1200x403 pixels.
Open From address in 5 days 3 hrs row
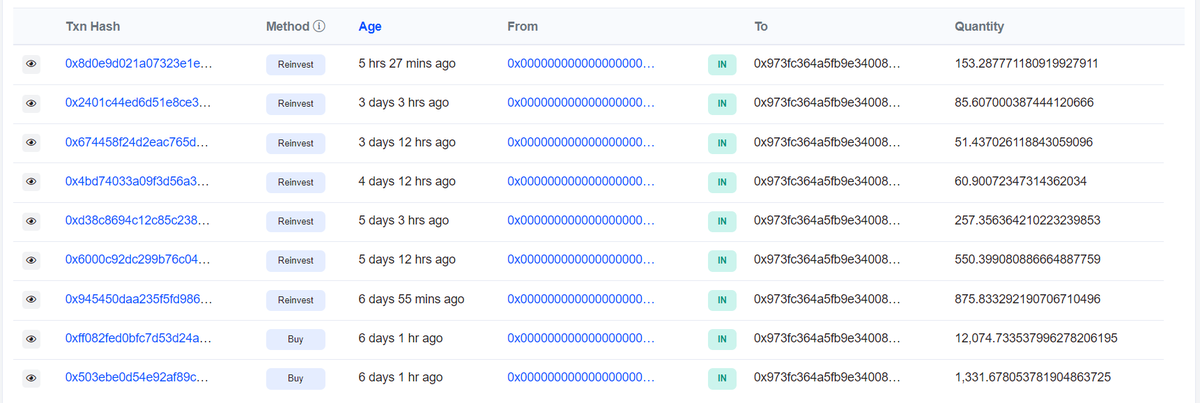(x=581, y=221)
